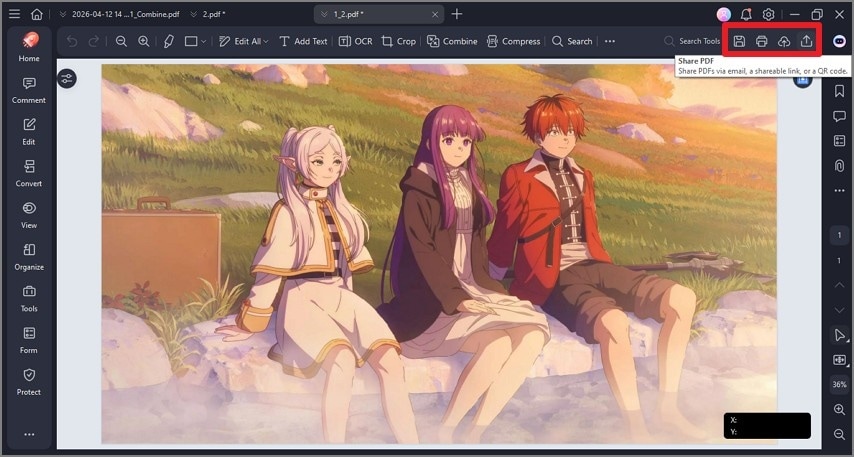Image resolution: width=854 pixels, height=457 pixels.
Task: Save the PDF with the floppy icon
Action: pyautogui.click(x=739, y=41)
